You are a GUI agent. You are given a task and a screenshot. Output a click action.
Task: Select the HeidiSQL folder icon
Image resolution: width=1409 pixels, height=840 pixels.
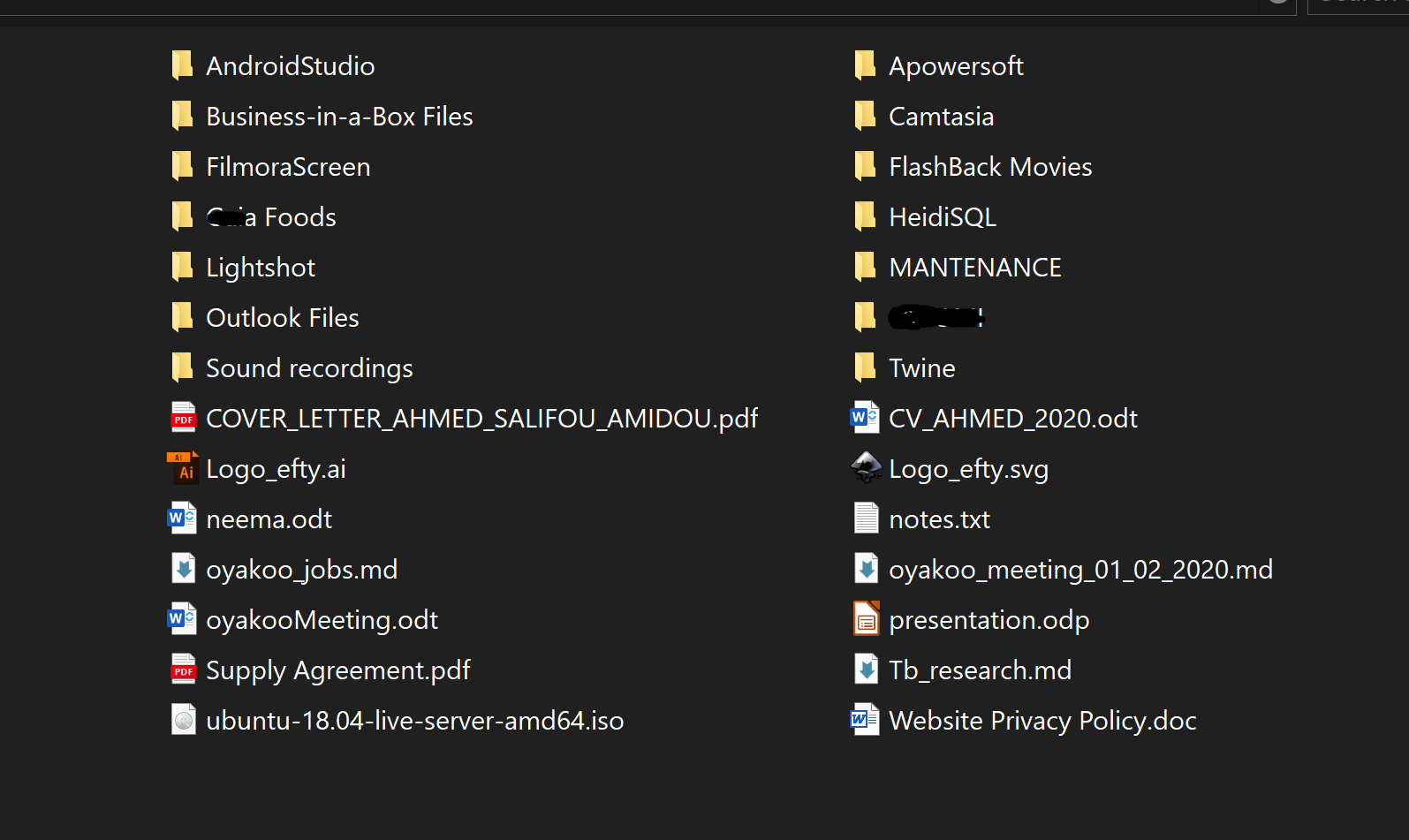[x=865, y=216]
